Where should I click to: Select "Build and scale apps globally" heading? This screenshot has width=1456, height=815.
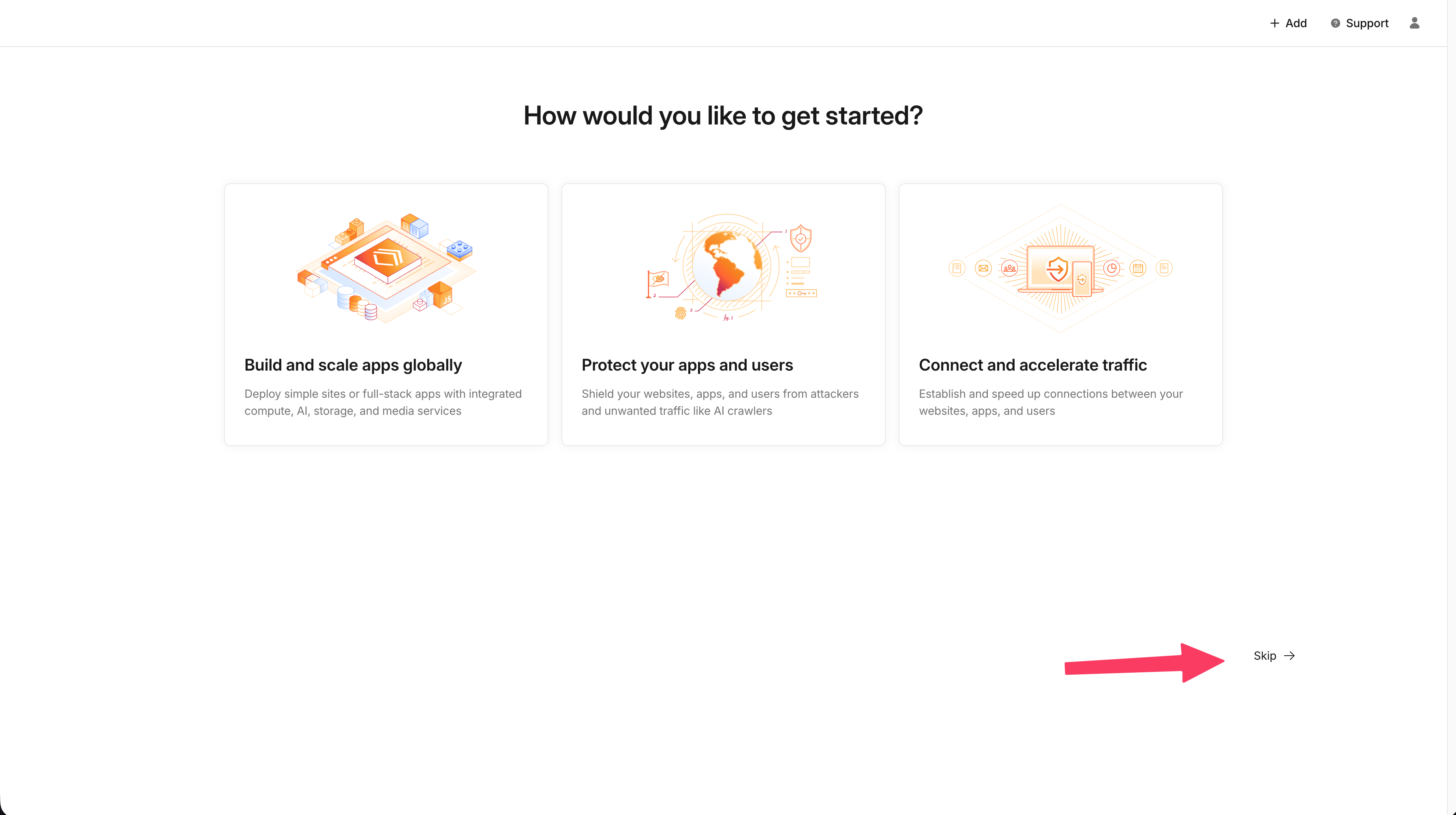coord(353,365)
